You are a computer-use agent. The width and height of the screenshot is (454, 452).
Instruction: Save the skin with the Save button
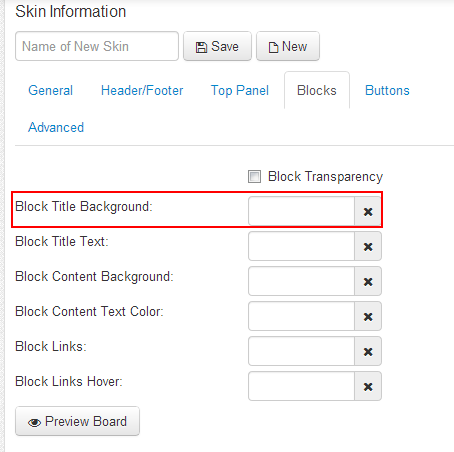coord(217,46)
